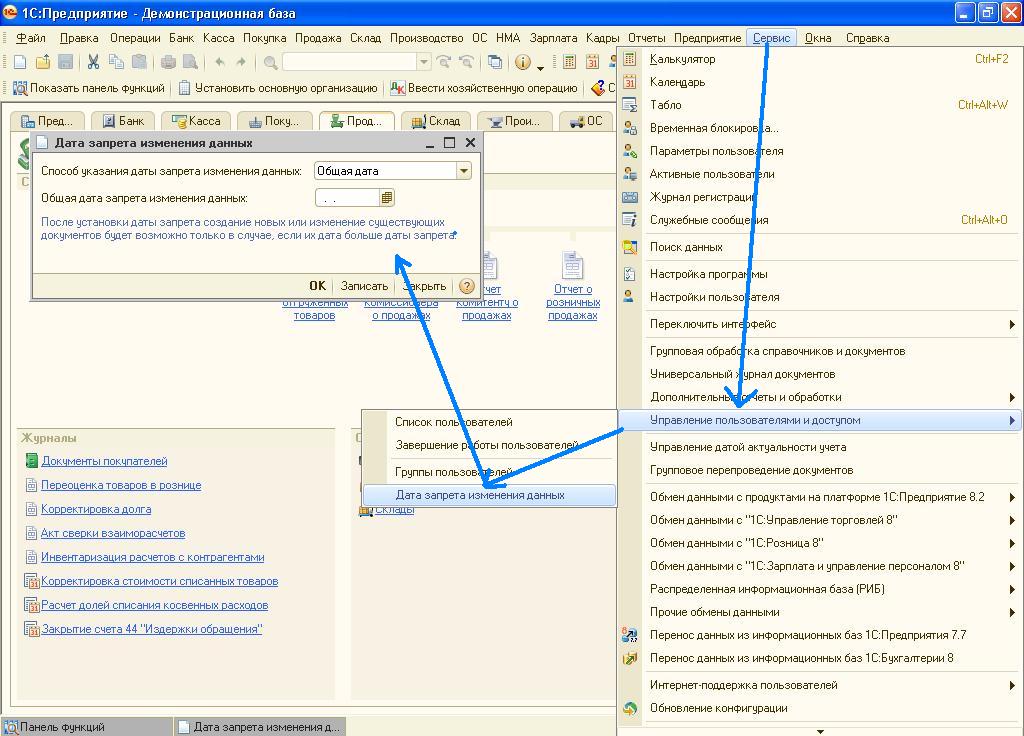The width and height of the screenshot is (1024, 736).
Task: Switch to the Касса tab
Action: (196, 121)
